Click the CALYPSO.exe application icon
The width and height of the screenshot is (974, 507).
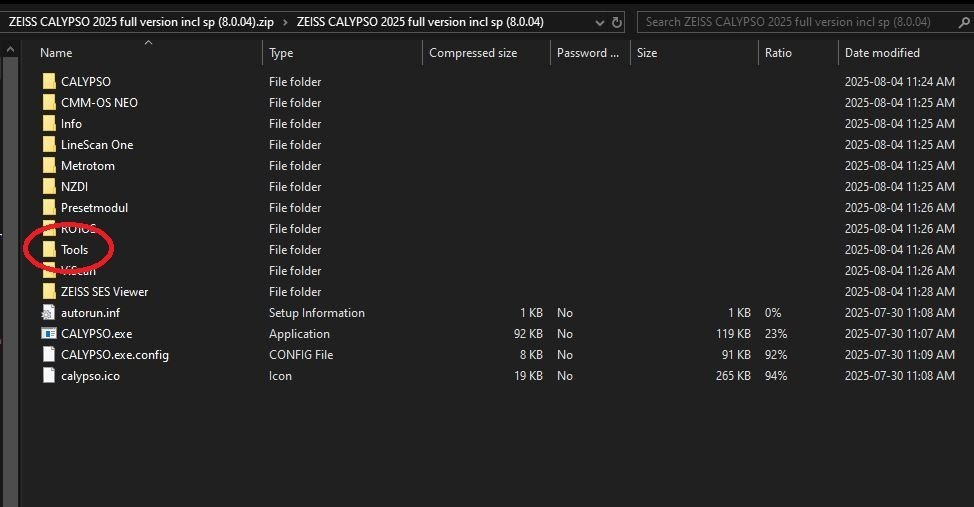(x=49, y=334)
